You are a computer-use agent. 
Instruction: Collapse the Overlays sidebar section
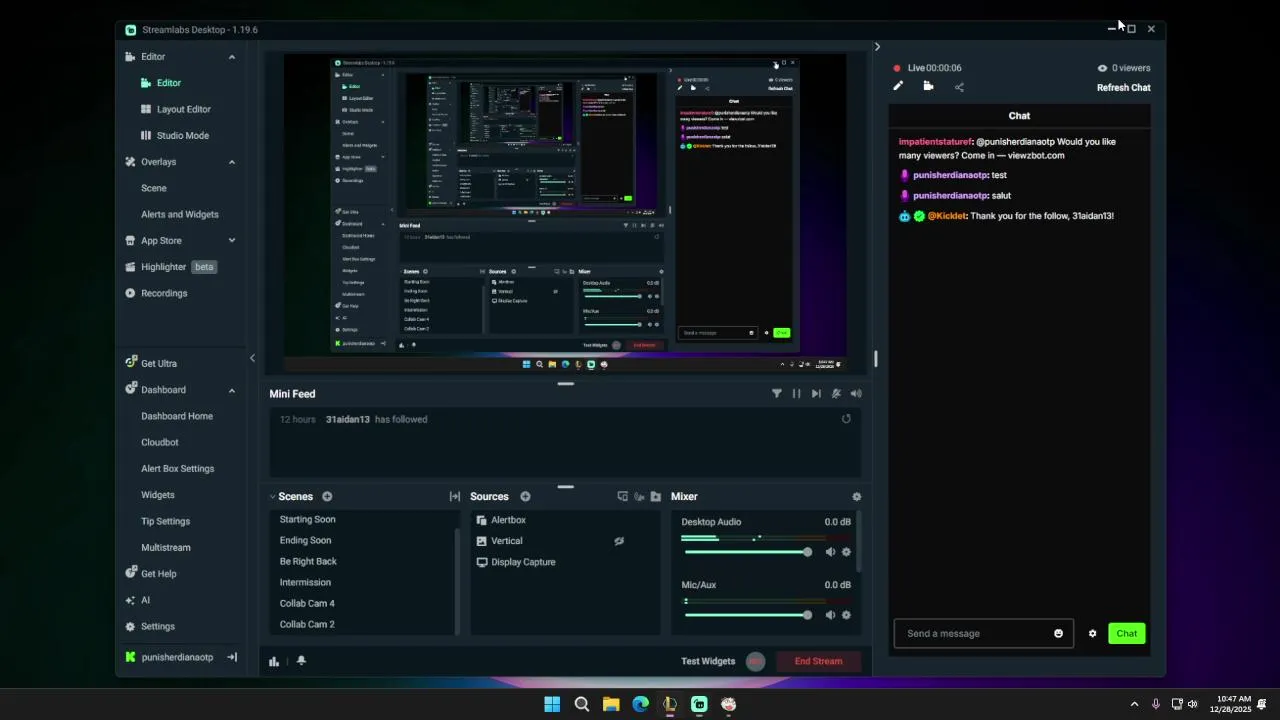pyautogui.click(x=232, y=162)
